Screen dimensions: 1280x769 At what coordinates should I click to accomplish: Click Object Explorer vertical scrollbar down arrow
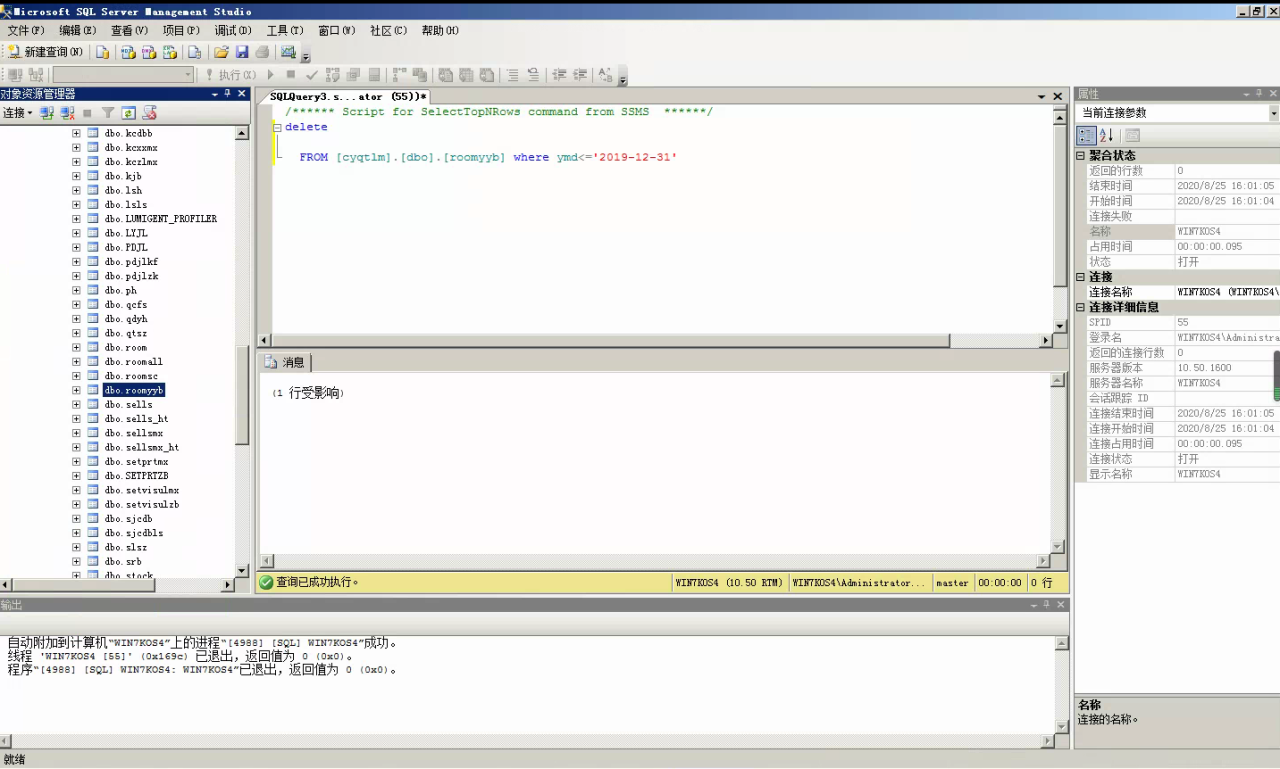(x=241, y=570)
